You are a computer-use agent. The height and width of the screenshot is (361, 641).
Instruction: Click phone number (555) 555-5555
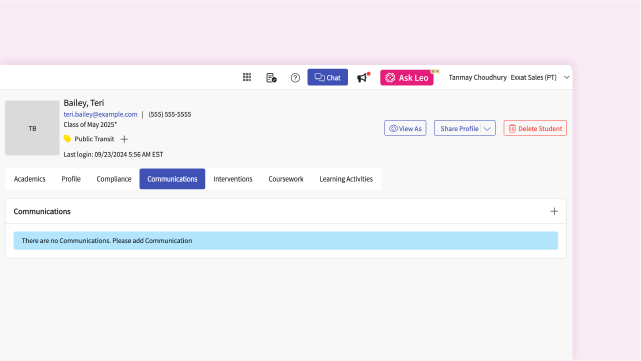click(170, 114)
